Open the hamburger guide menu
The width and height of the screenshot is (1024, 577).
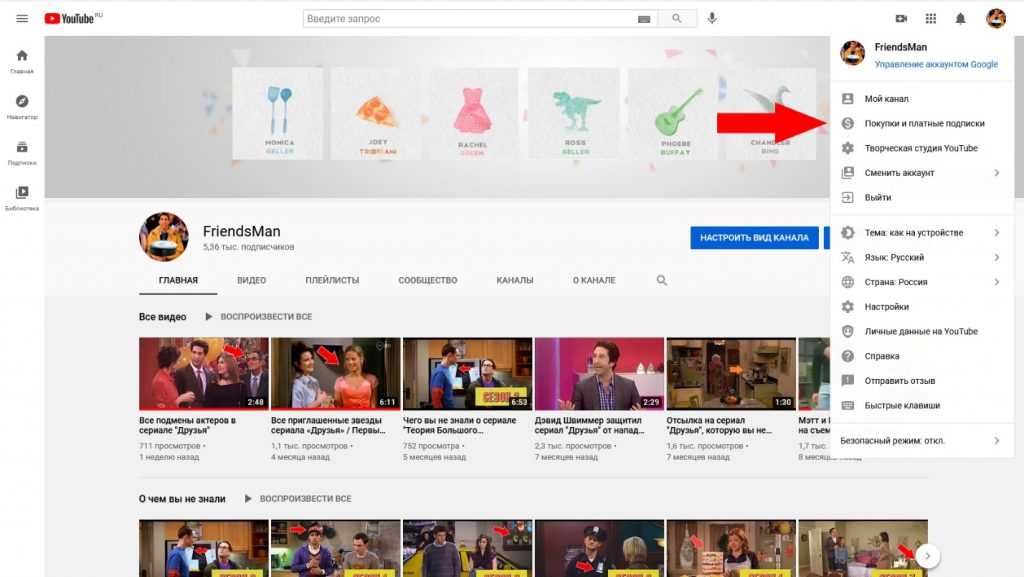pos(22,18)
